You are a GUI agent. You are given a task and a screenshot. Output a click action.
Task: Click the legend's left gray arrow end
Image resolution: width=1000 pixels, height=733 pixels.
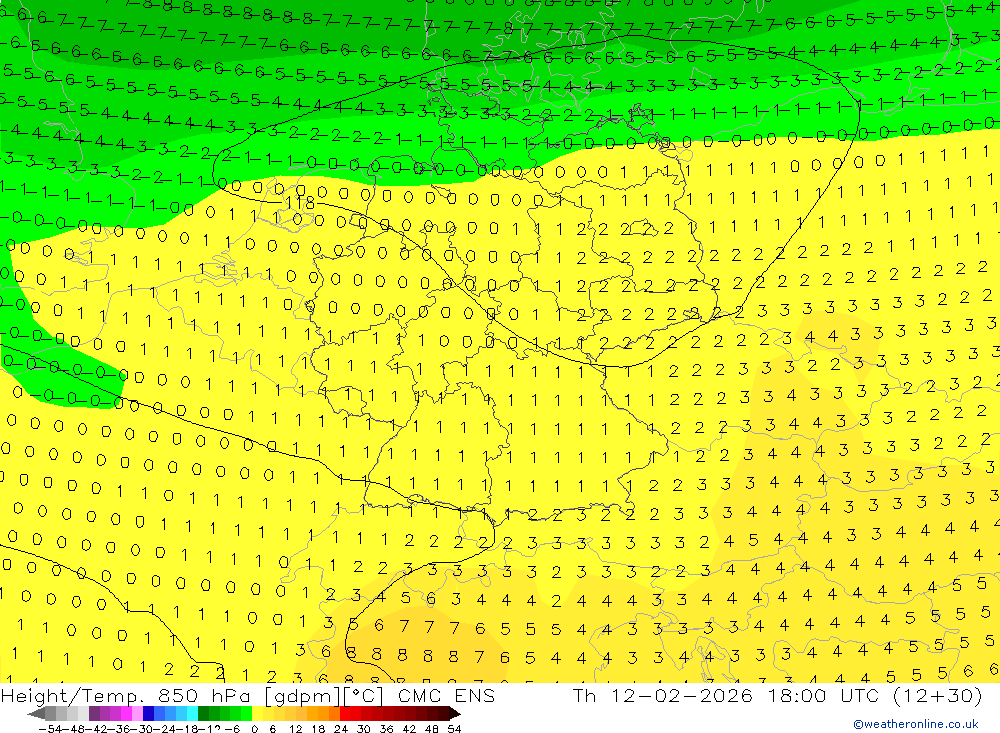36,713
